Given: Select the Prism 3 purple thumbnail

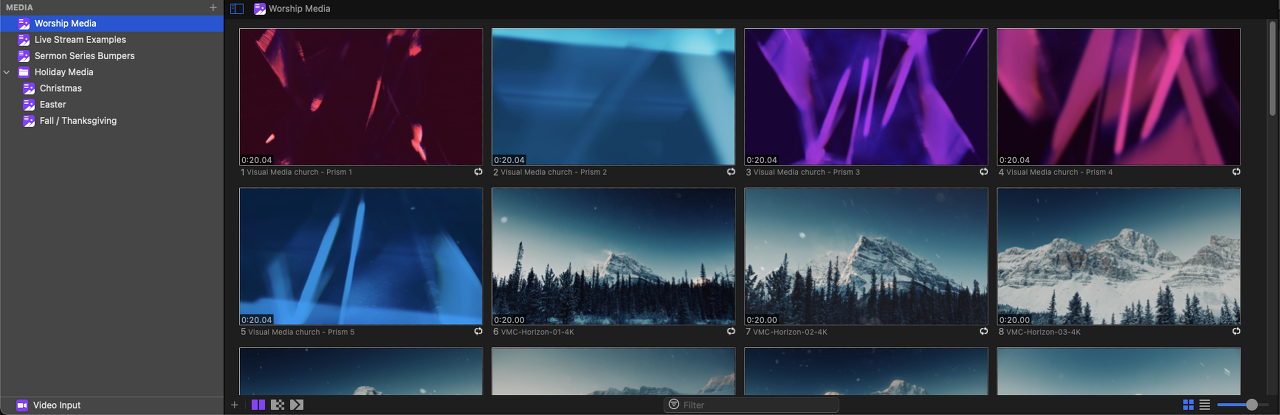Looking at the screenshot, I should tap(866, 97).
